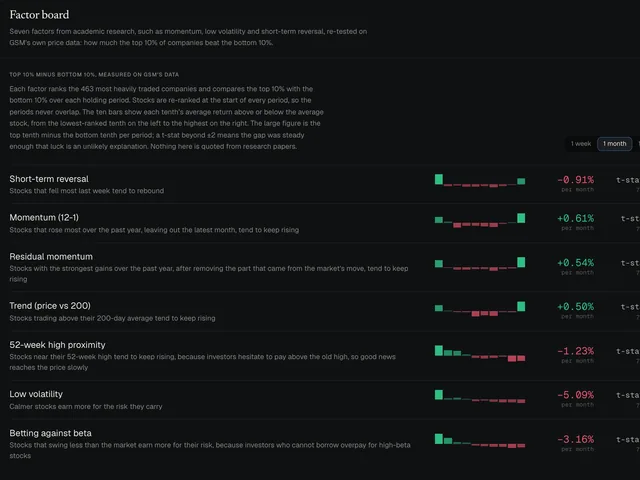This screenshot has height=480, width=640.
Task: Click the Momentum (12-1) decile bar chart
Action: point(480,220)
